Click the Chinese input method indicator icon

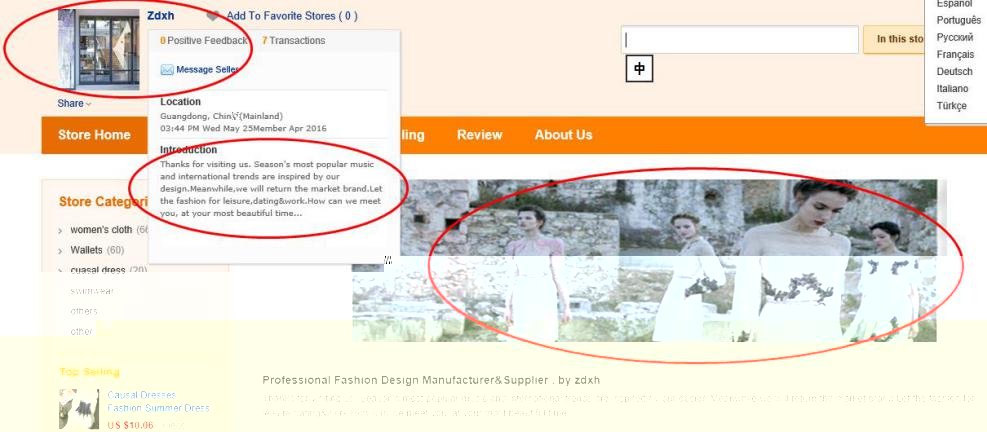tap(639, 69)
